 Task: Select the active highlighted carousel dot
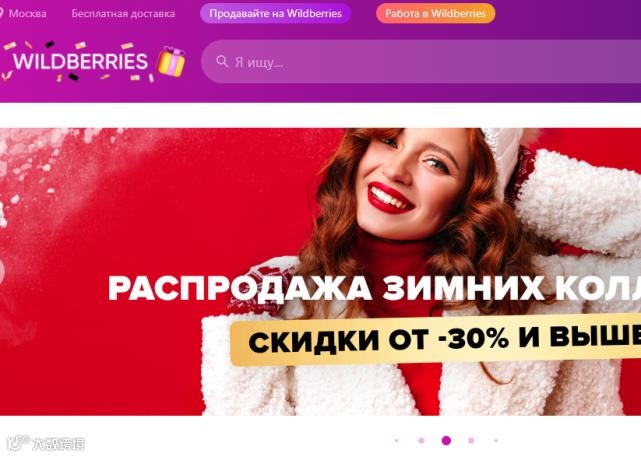446,440
